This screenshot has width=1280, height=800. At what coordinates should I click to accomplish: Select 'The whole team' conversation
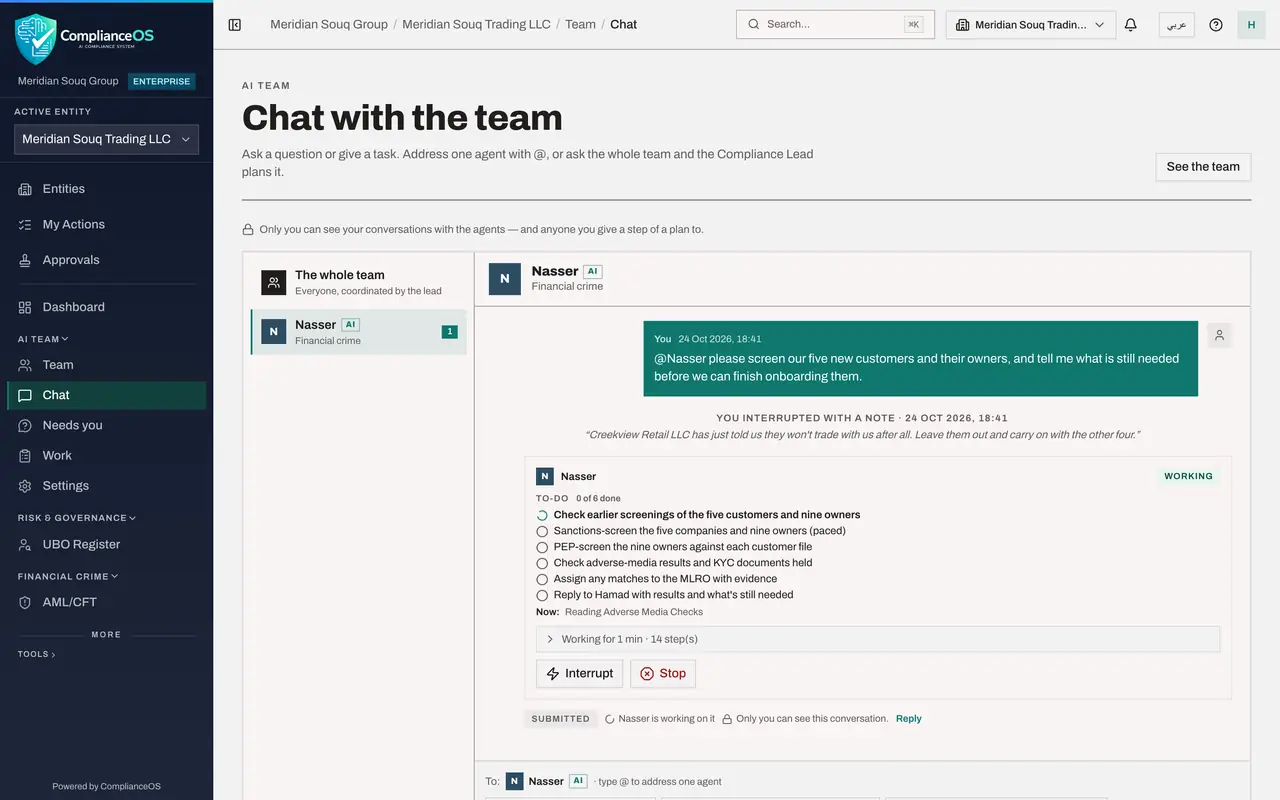pyautogui.click(x=358, y=282)
